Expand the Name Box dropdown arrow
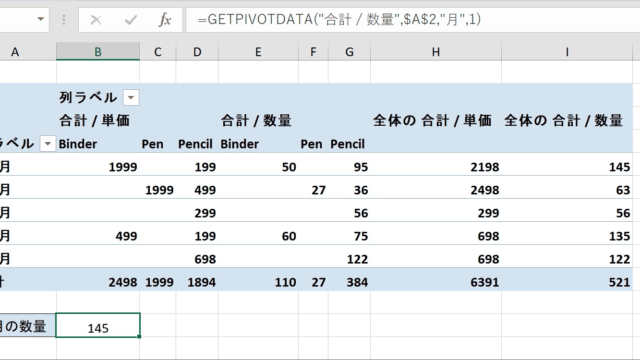The width and height of the screenshot is (640, 360). pos(40,19)
